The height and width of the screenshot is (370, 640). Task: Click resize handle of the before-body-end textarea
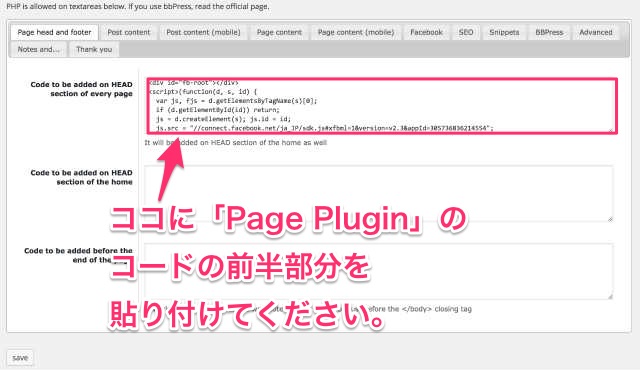pos(610,297)
